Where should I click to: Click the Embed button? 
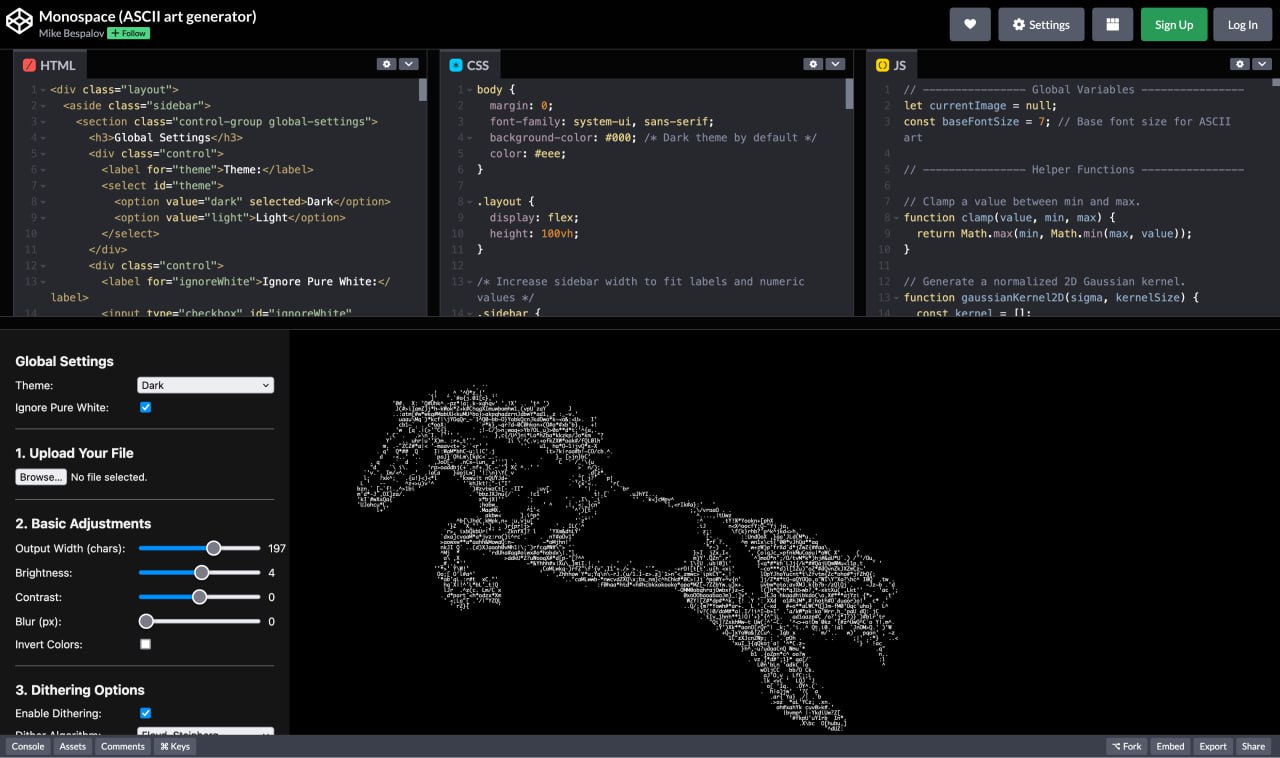[x=1170, y=746]
